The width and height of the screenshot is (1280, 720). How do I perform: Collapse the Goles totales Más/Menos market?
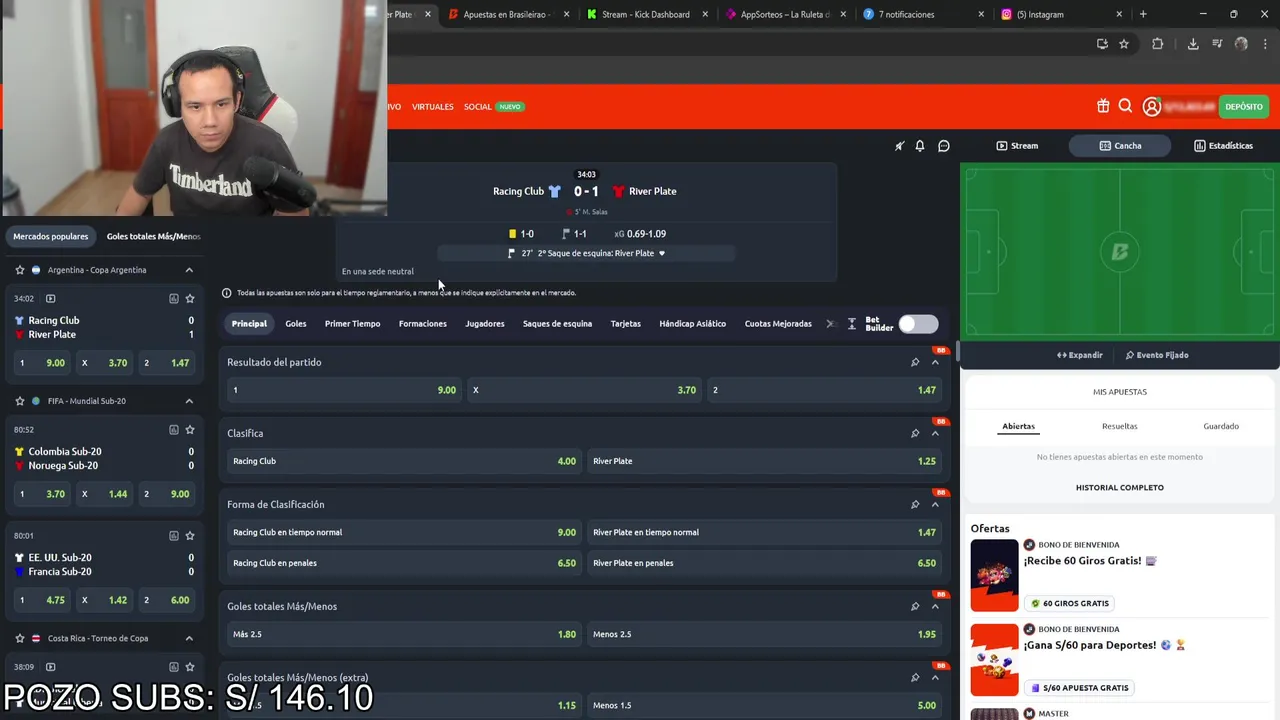click(x=935, y=606)
